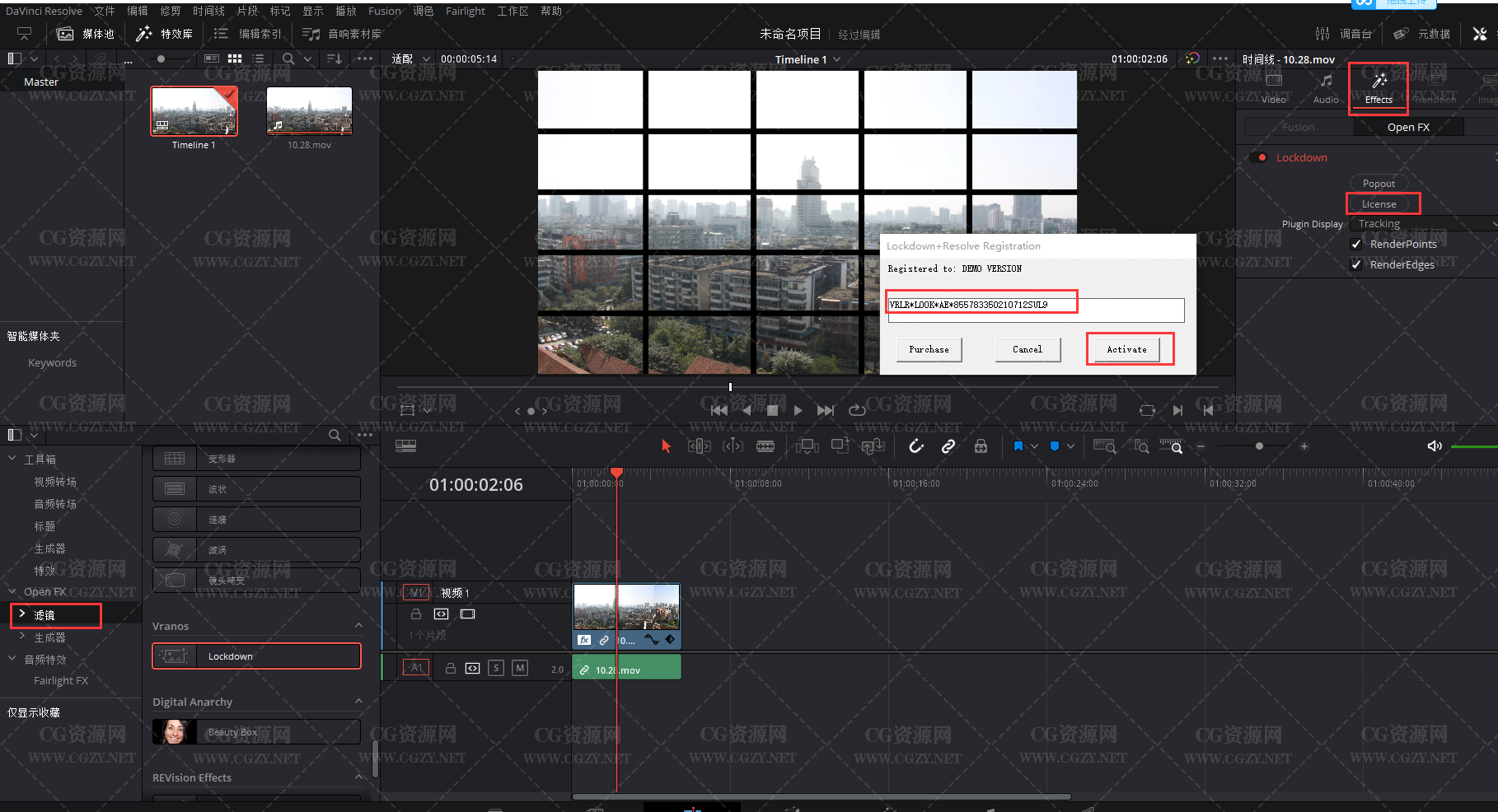Open the 调音台 mixer panel
The width and height of the screenshot is (1498, 812).
[1343, 34]
